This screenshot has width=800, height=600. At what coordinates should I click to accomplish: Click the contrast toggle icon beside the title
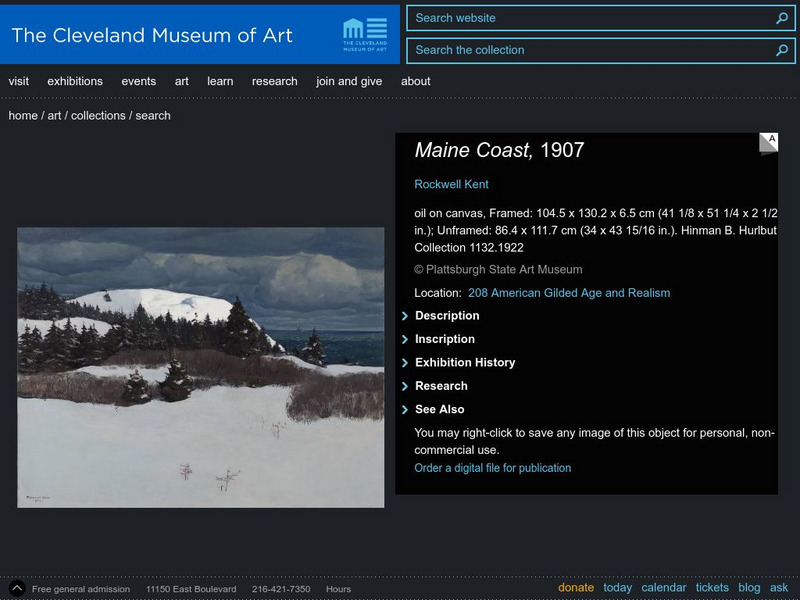pos(768,144)
